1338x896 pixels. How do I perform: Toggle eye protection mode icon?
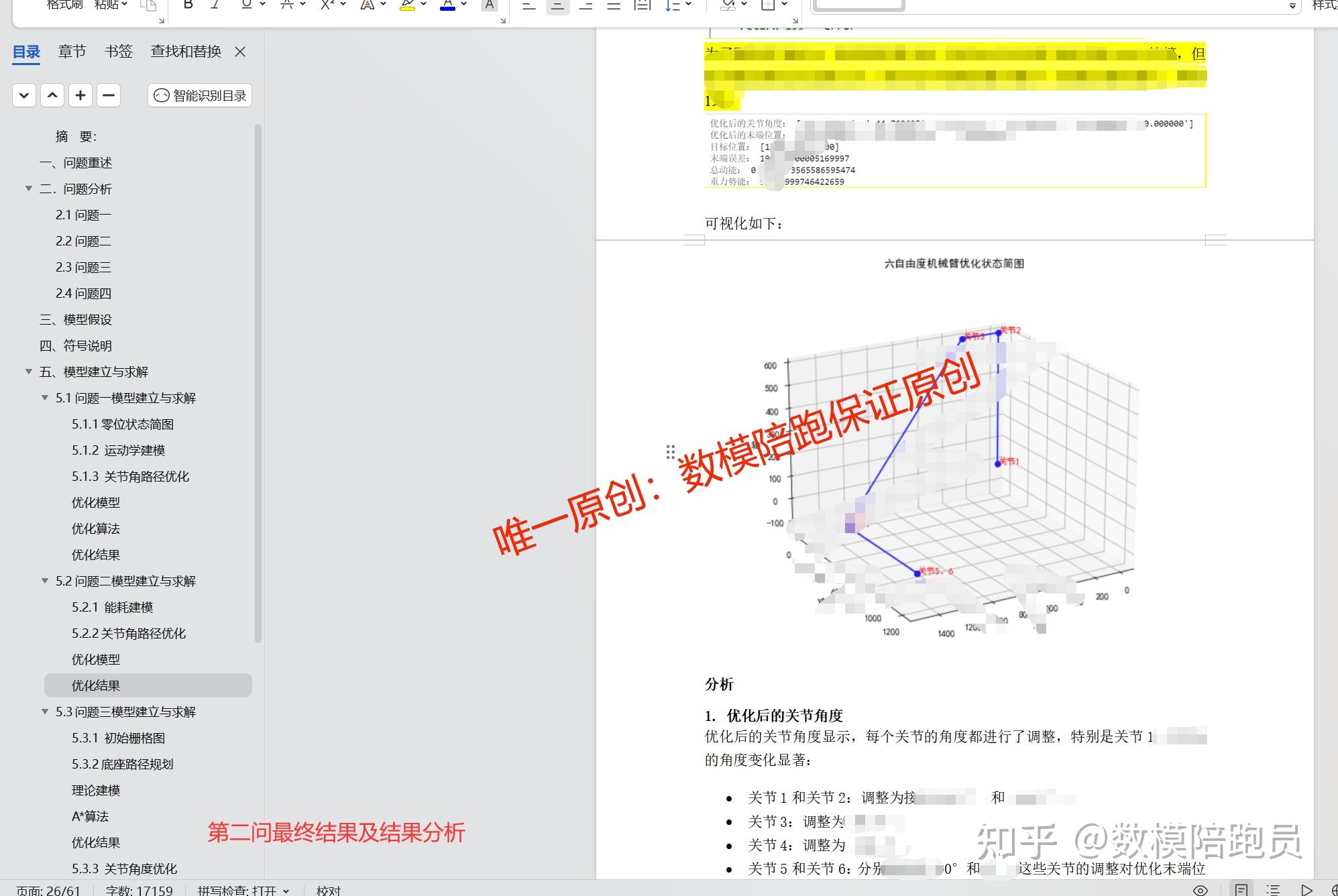(x=1201, y=890)
